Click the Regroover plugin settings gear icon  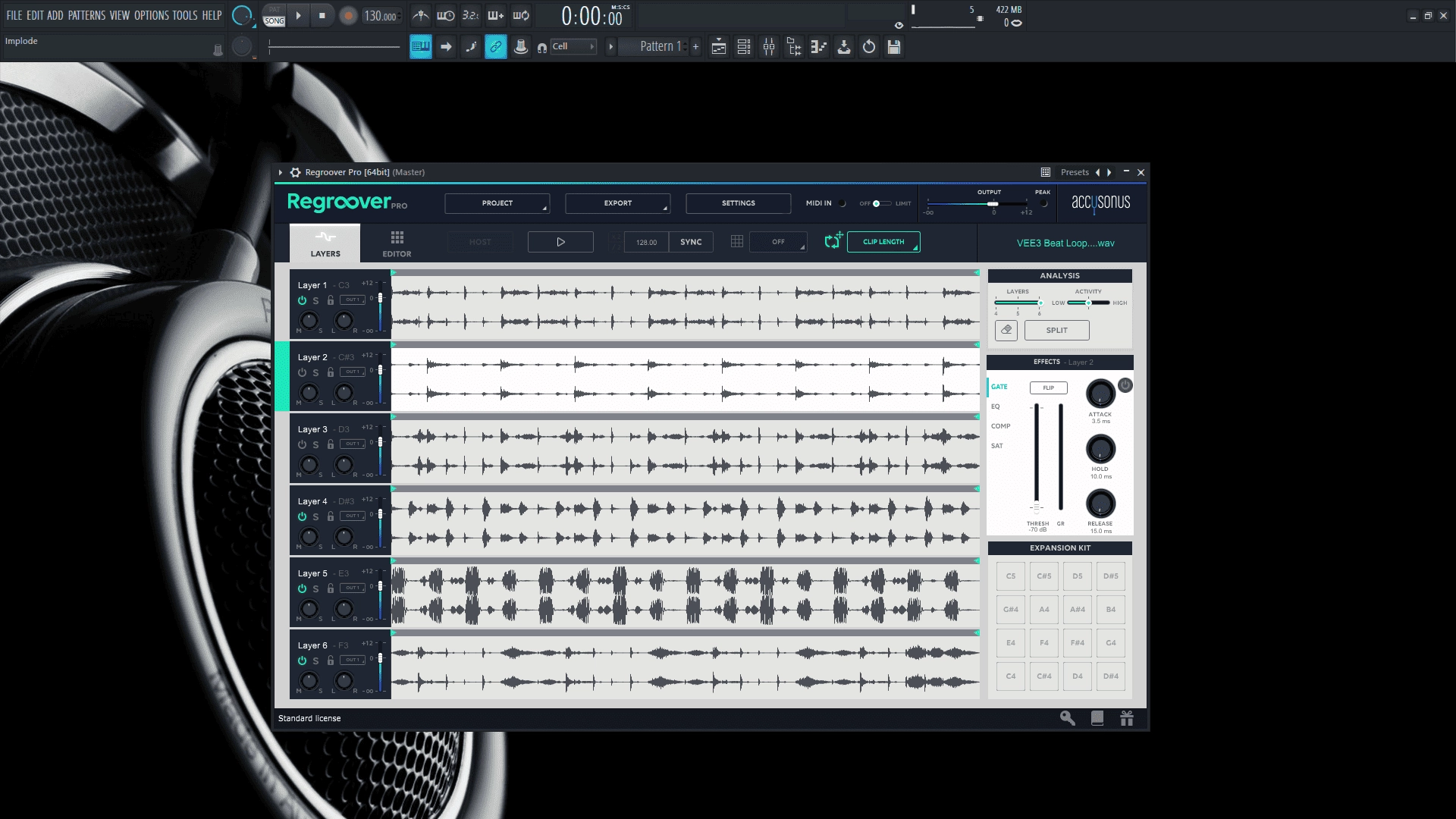(296, 172)
